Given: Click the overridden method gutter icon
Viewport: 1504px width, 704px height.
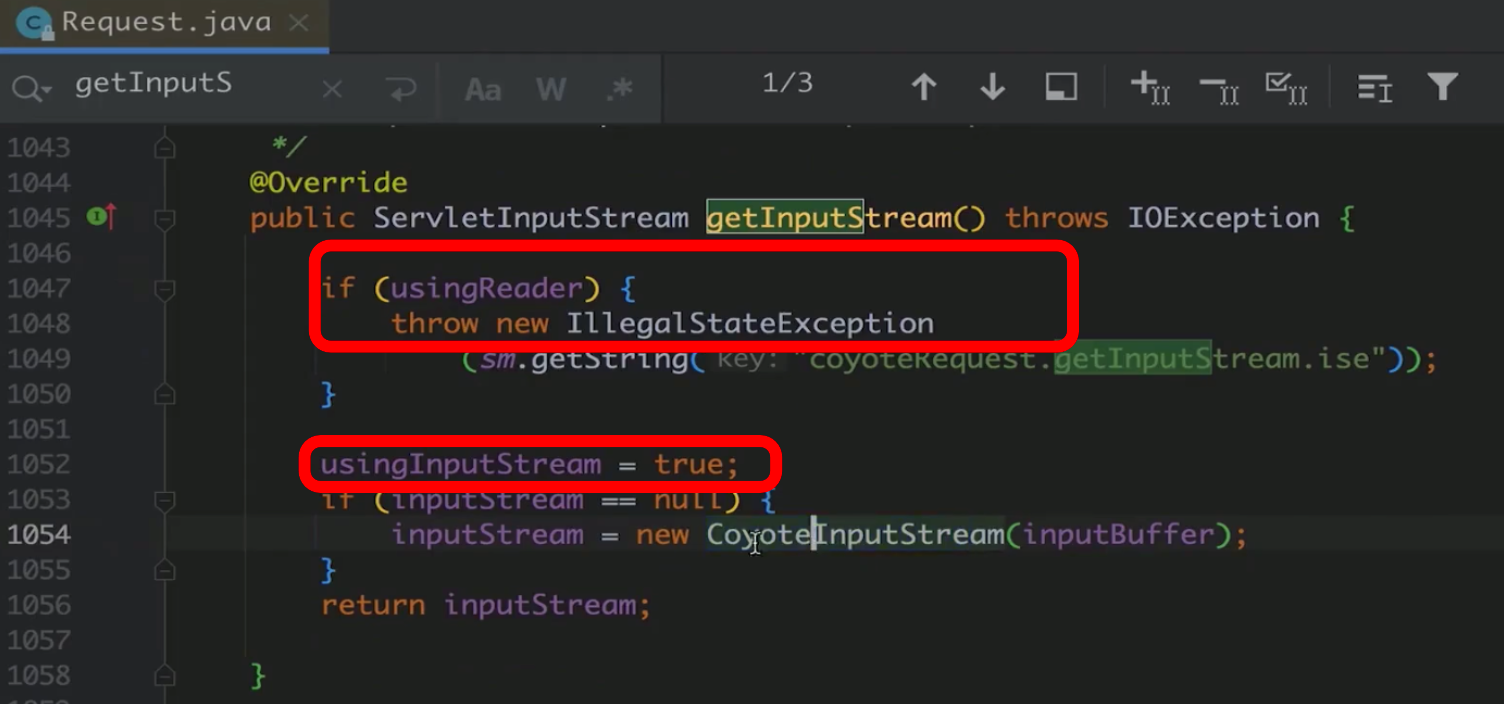Looking at the screenshot, I should pos(101,216).
